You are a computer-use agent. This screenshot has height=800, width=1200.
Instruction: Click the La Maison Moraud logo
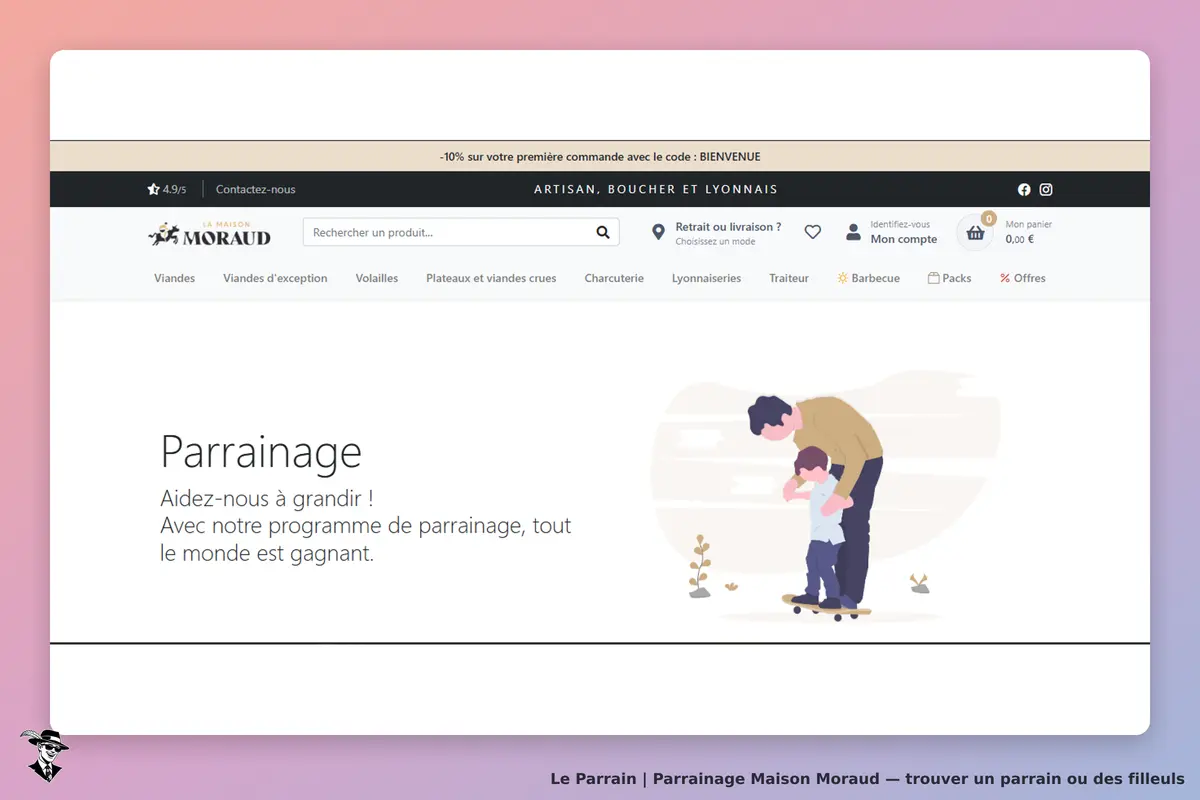click(210, 233)
